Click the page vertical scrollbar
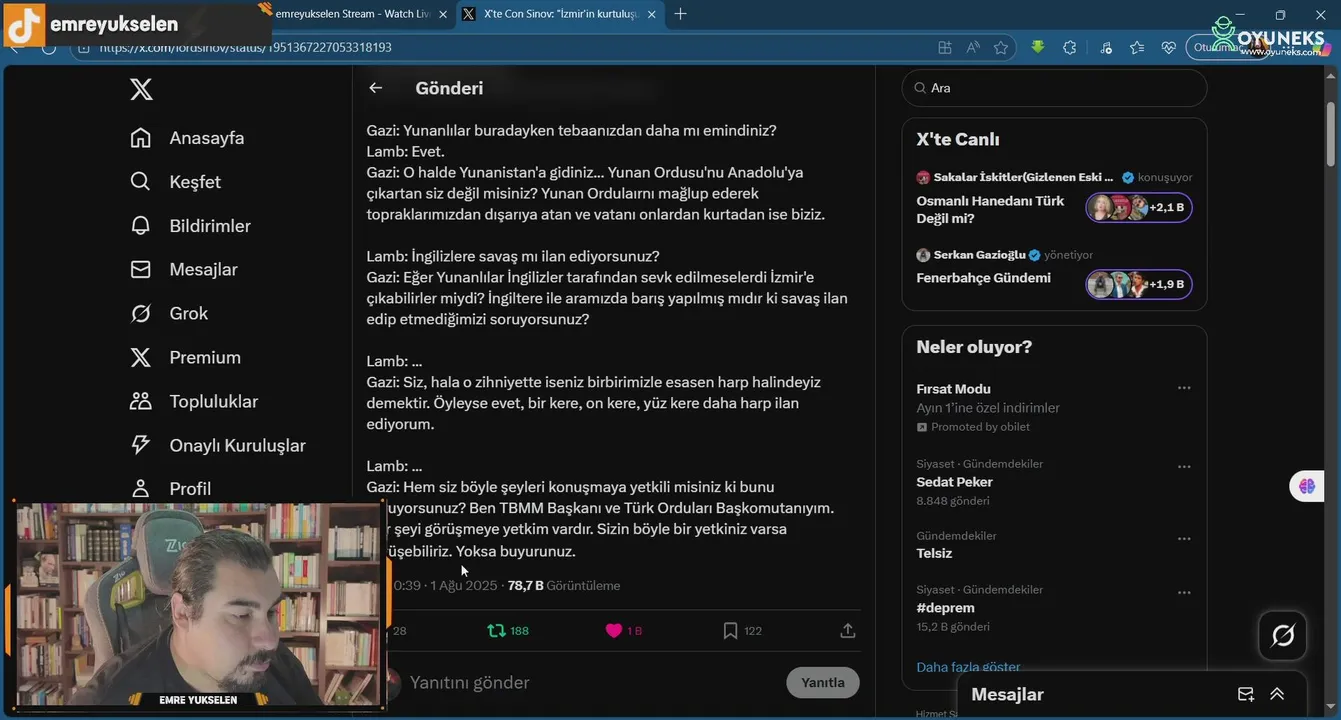This screenshot has width=1341, height=720. pyautogui.click(x=1331, y=133)
